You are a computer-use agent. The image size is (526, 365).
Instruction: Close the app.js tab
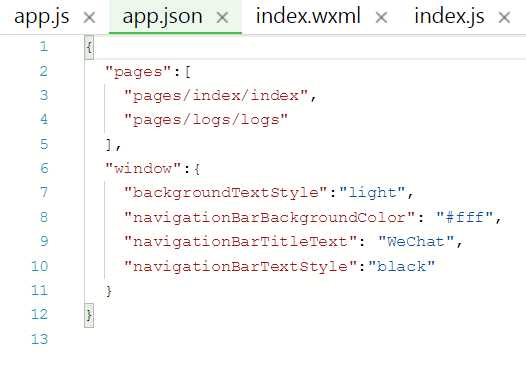pyautogui.click(x=89, y=17)
